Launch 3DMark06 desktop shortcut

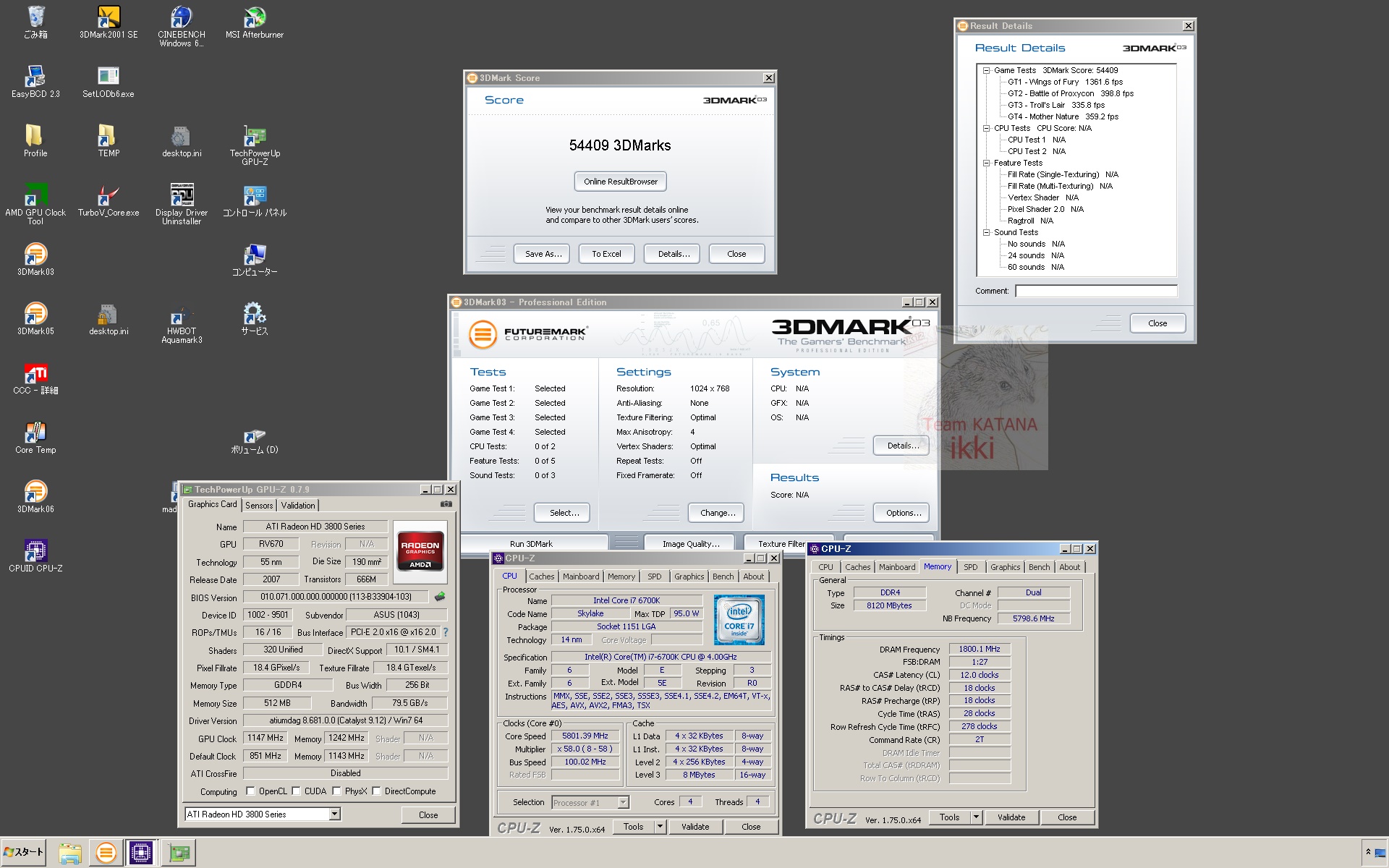[35, 496]
